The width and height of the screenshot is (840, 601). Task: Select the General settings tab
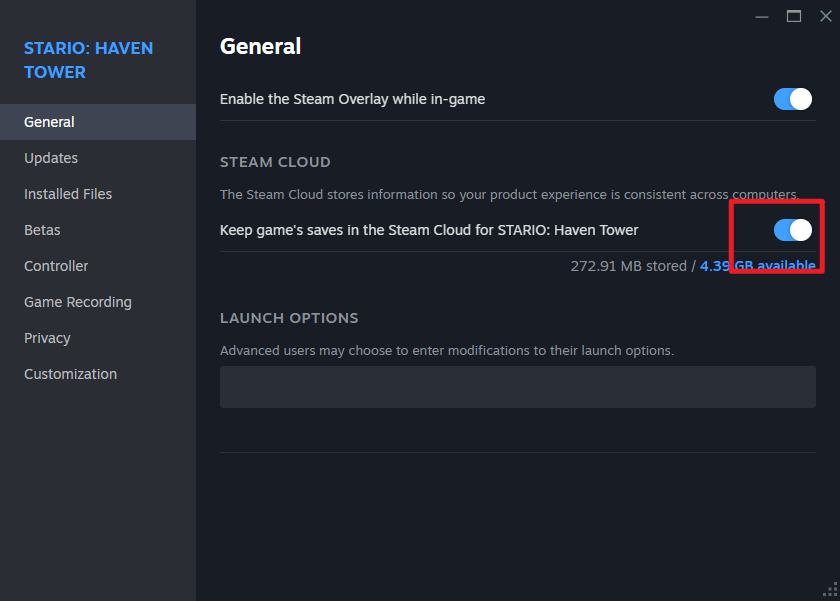[x=50, y=122]
